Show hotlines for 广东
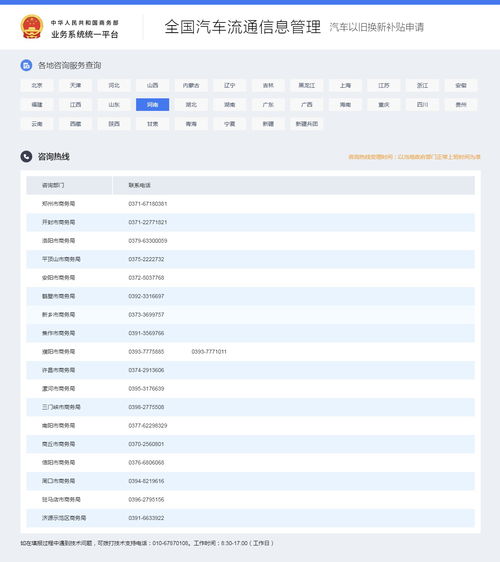 (268, 105)
